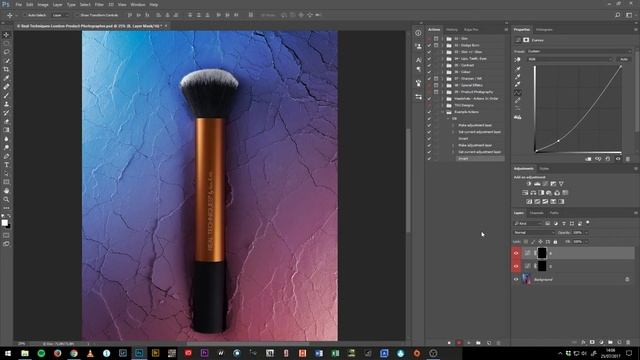Reset Curves adjustment to defaults

click(608, 159)
